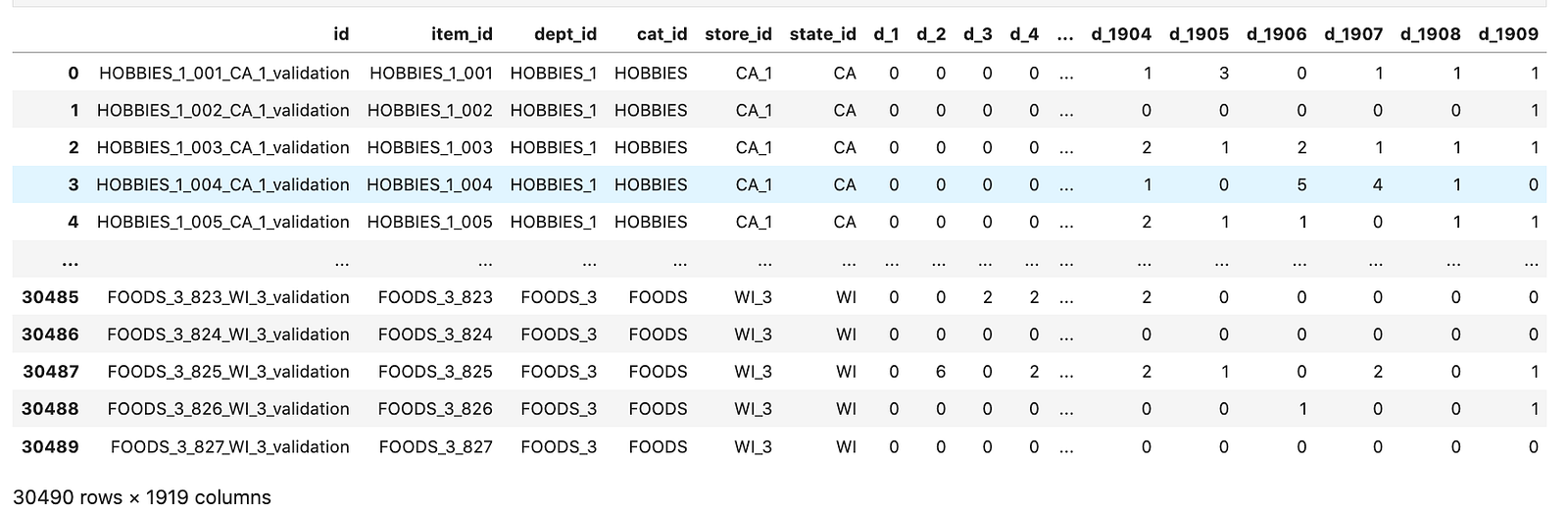Select the truncated ellipsis column header
1568x514 pixels.
point(1065,36)
